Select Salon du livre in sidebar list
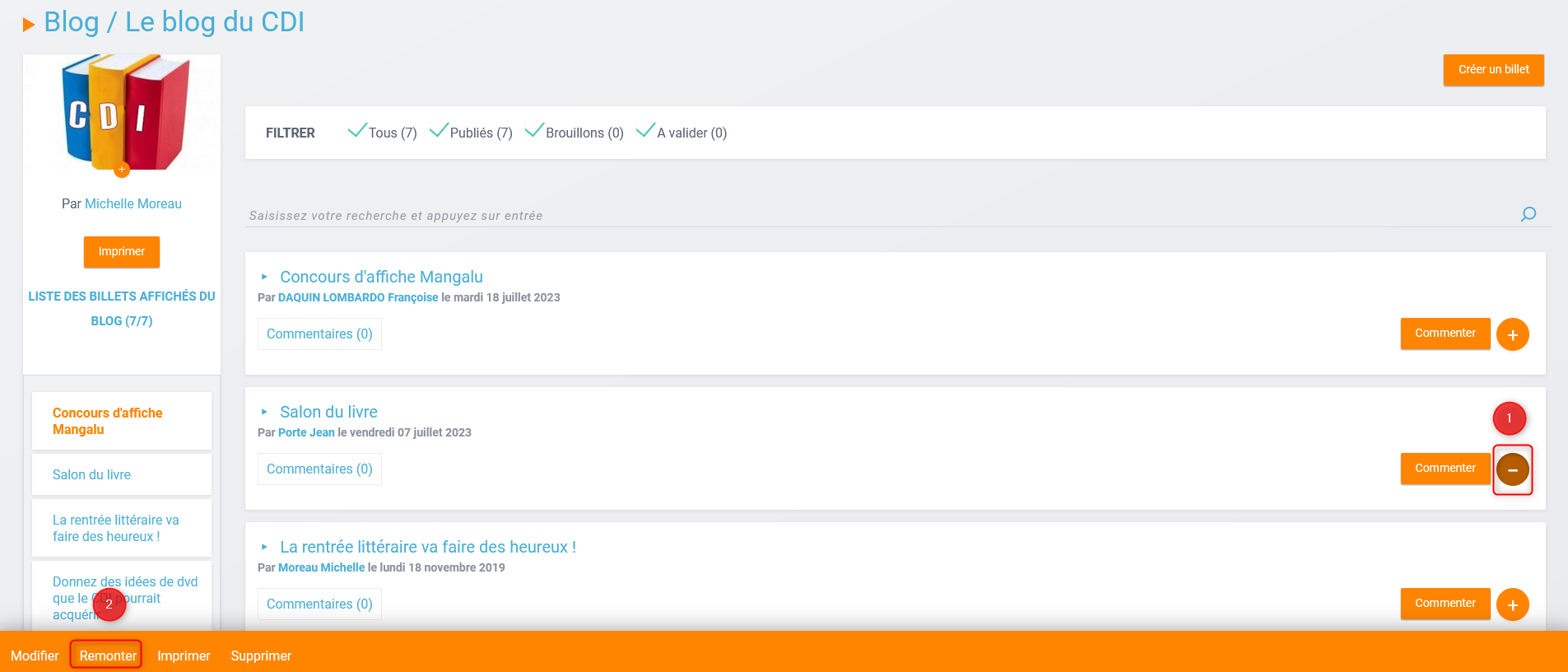1568x672 pixels. [x=91, y=474]
